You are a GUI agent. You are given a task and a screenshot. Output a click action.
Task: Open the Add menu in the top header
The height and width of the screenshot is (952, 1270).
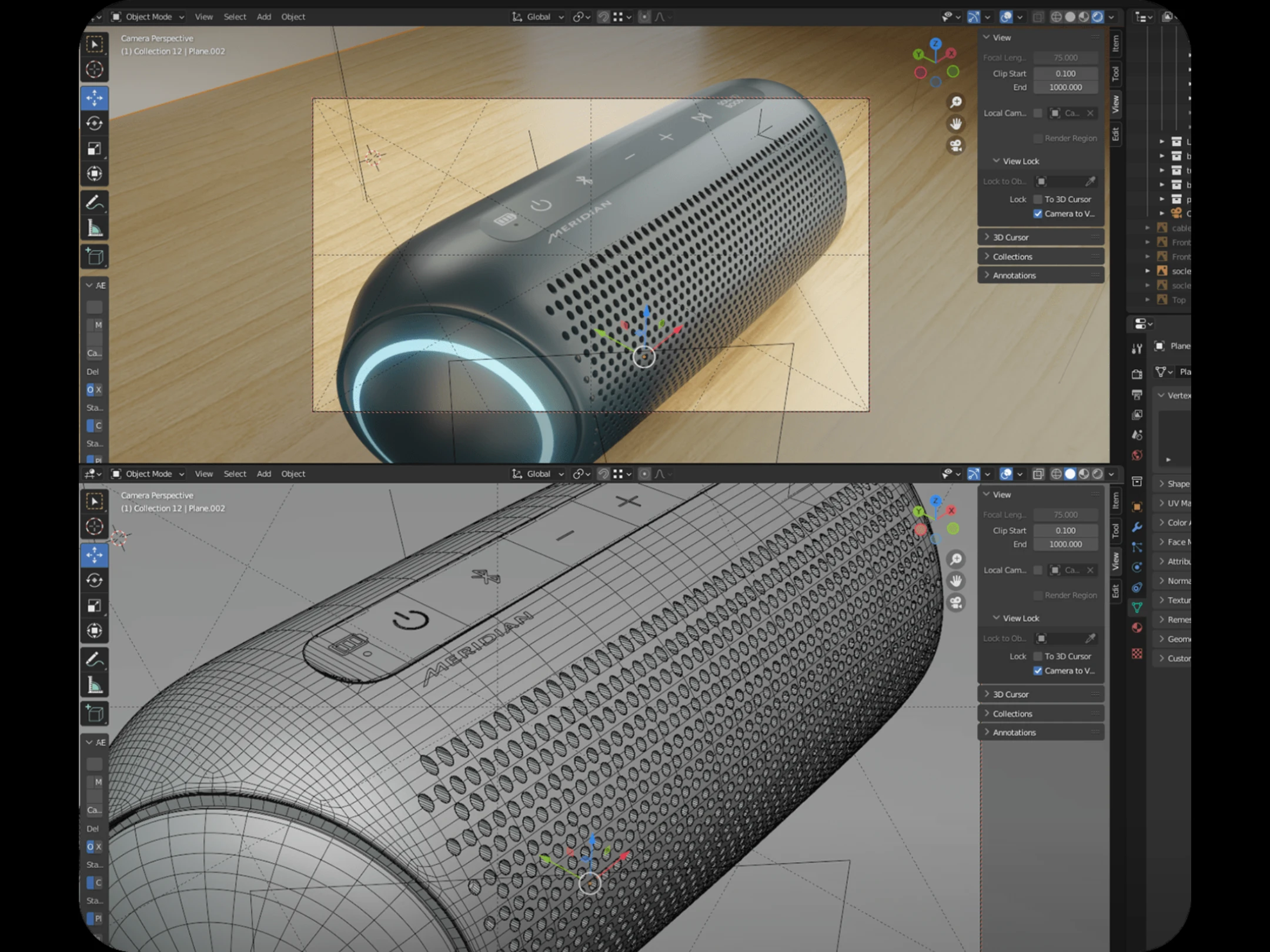pyautogui.click(x=263, y=17)
